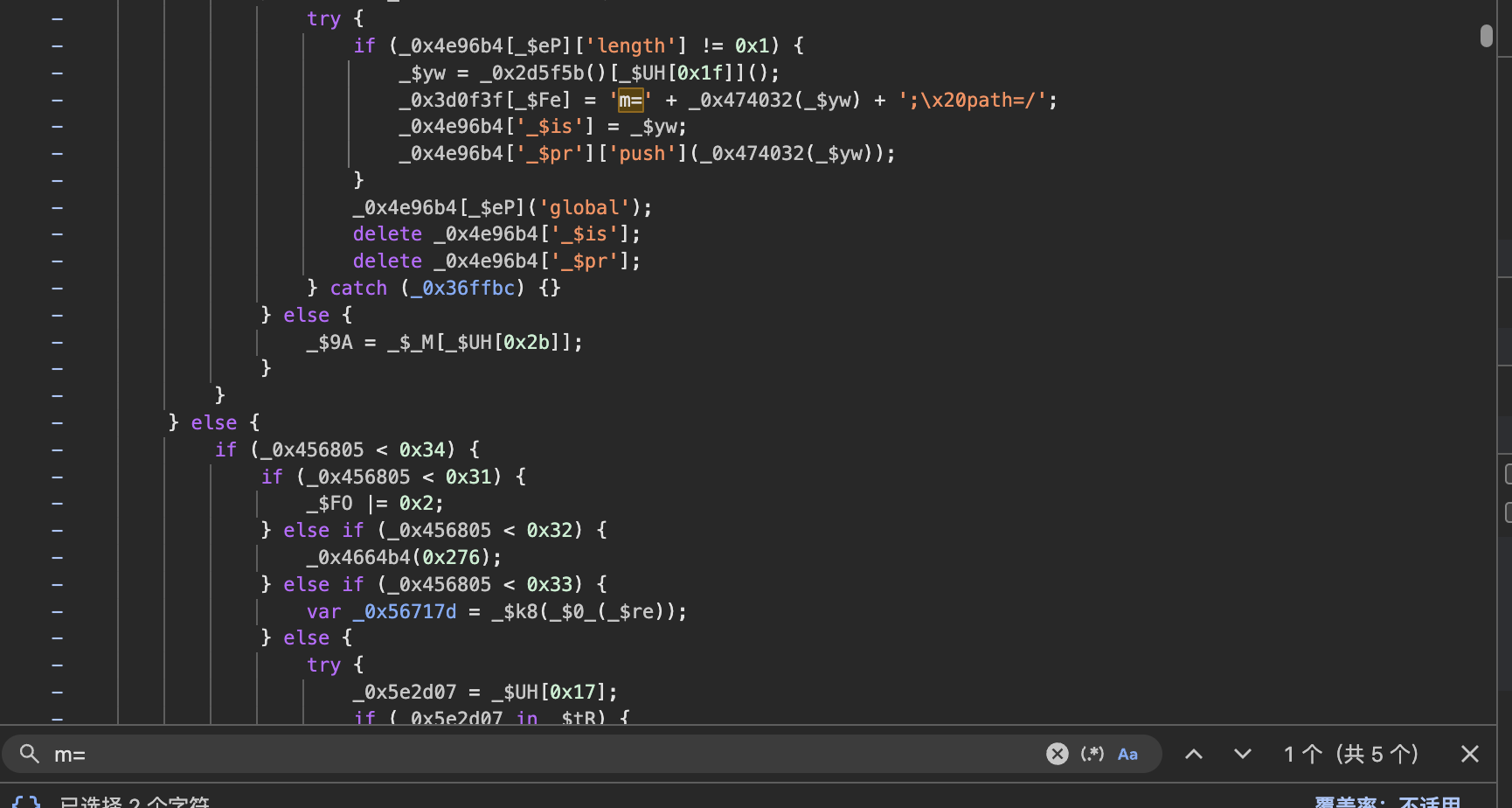Click the magnifier icon in search bar

pos(30,754)
